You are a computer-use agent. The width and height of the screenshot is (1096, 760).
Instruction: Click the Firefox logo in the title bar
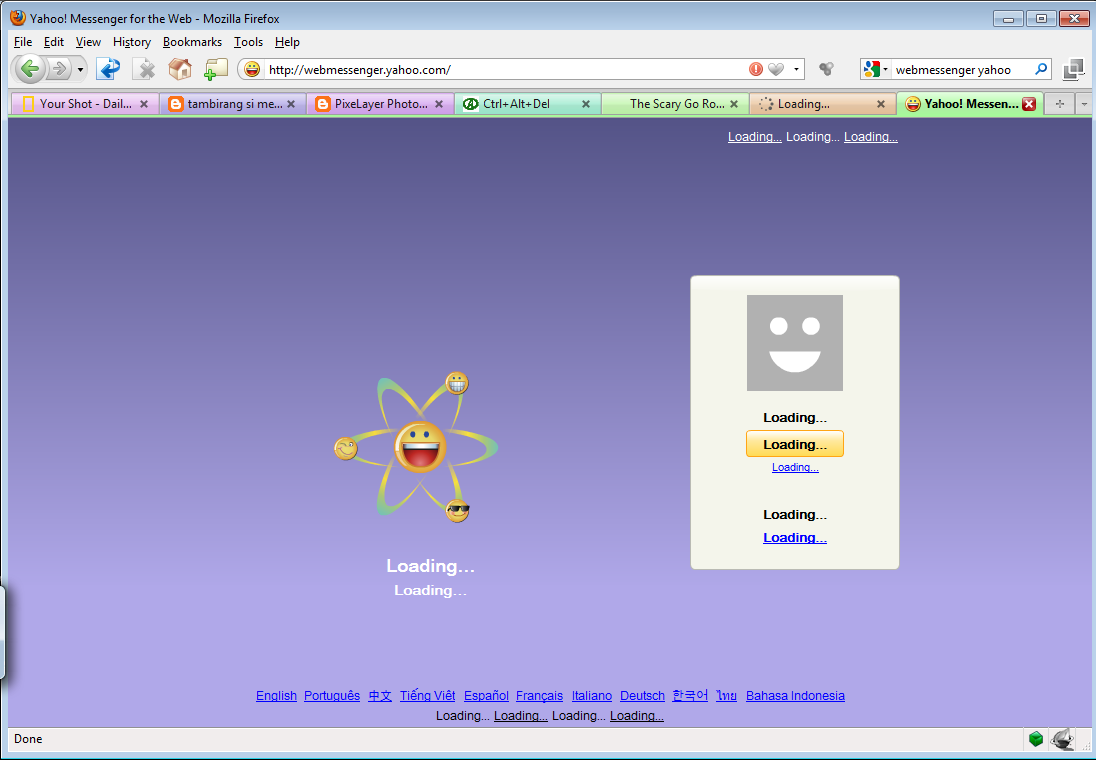(x=17, y=17)
